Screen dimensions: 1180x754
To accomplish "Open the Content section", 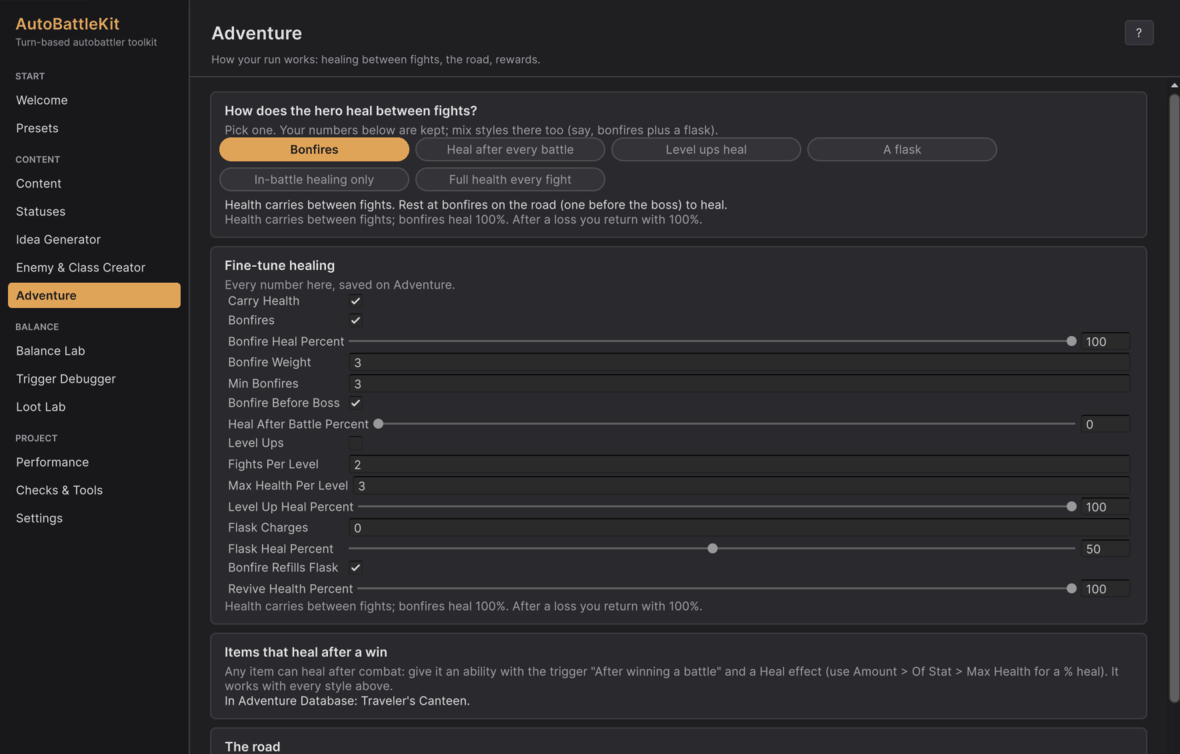I will tap(94, 184).
